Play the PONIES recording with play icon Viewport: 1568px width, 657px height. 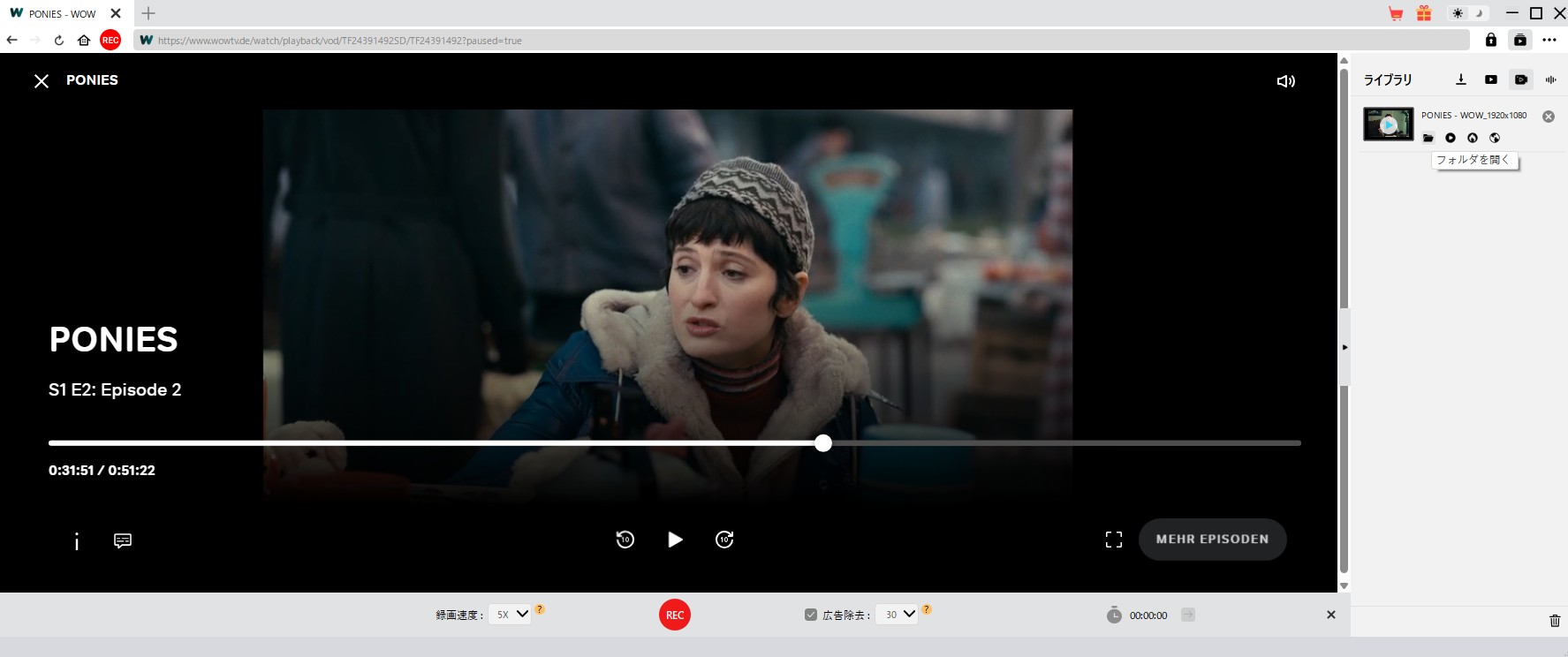pos(1451,138)
